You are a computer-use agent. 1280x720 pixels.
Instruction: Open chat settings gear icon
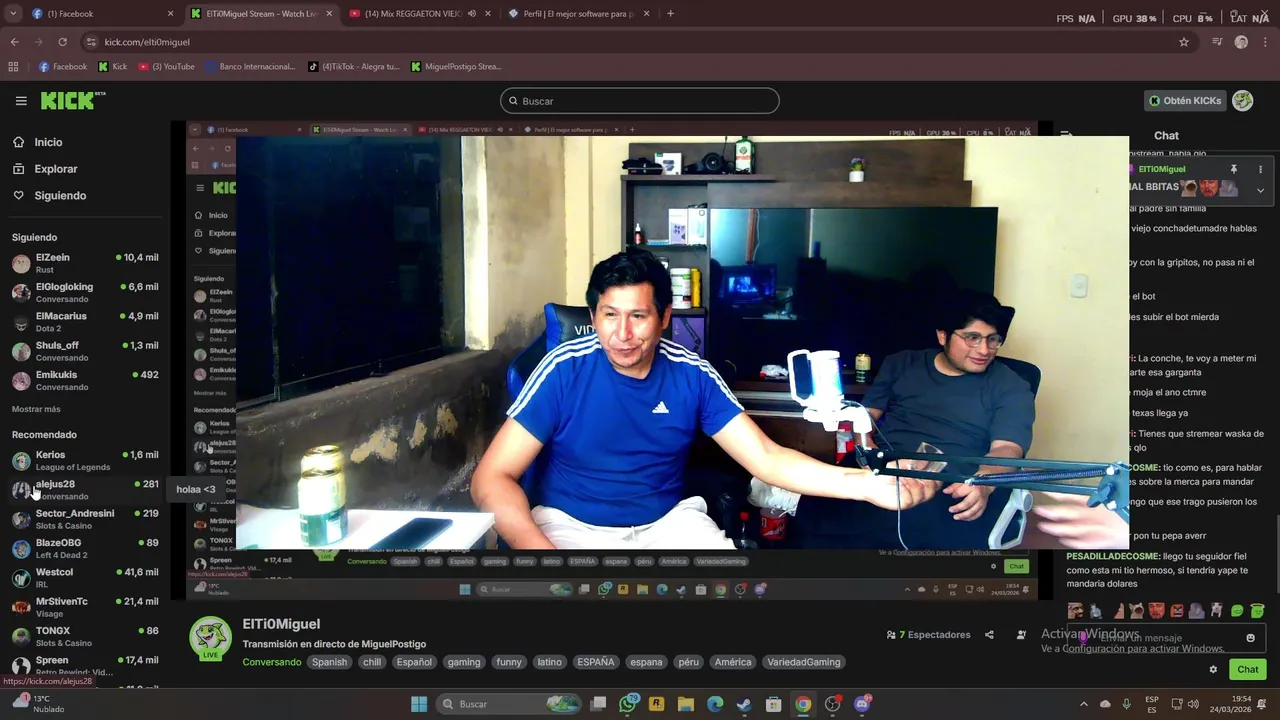1213,670
